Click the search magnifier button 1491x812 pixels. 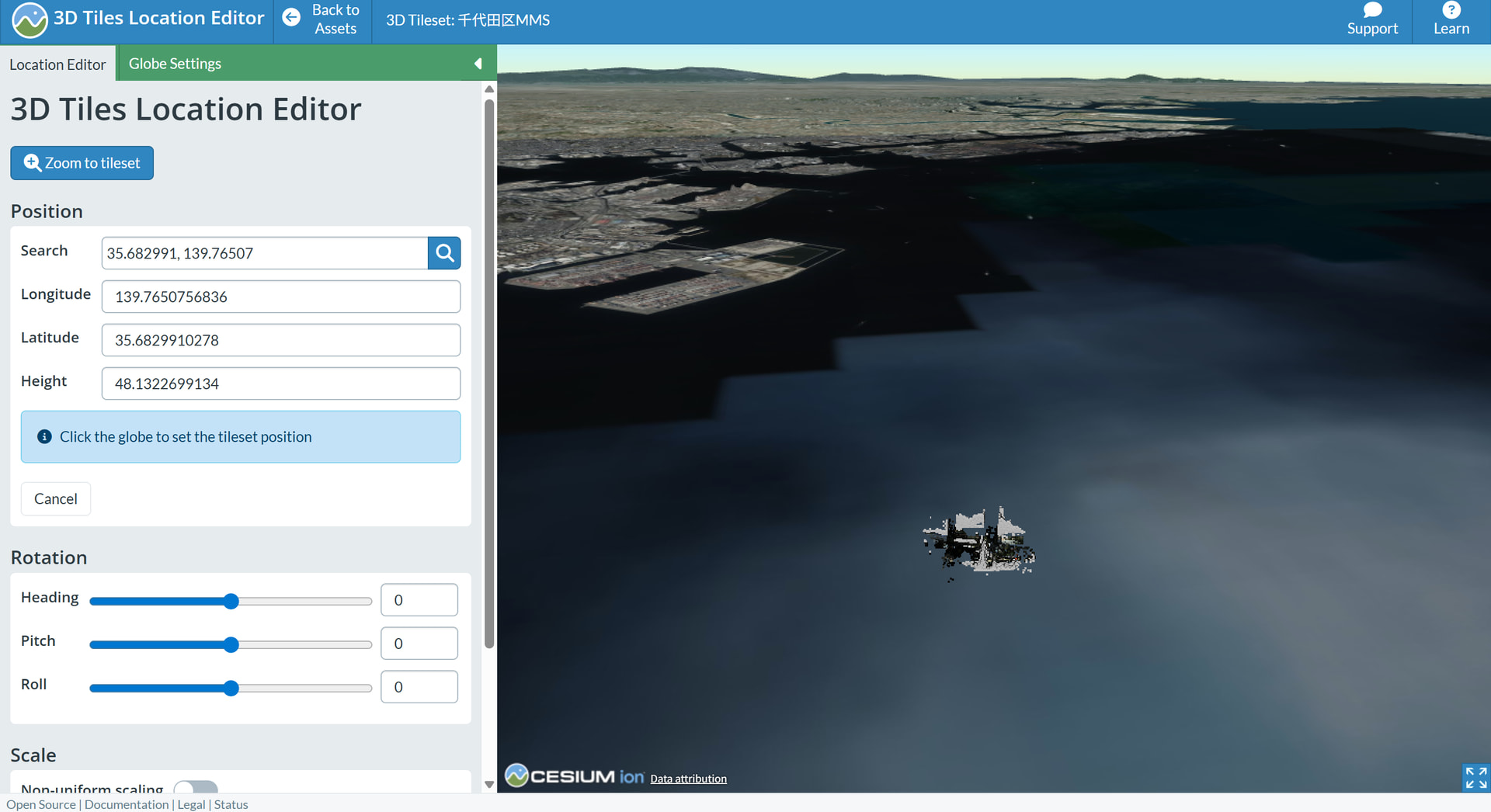[444, 253]
